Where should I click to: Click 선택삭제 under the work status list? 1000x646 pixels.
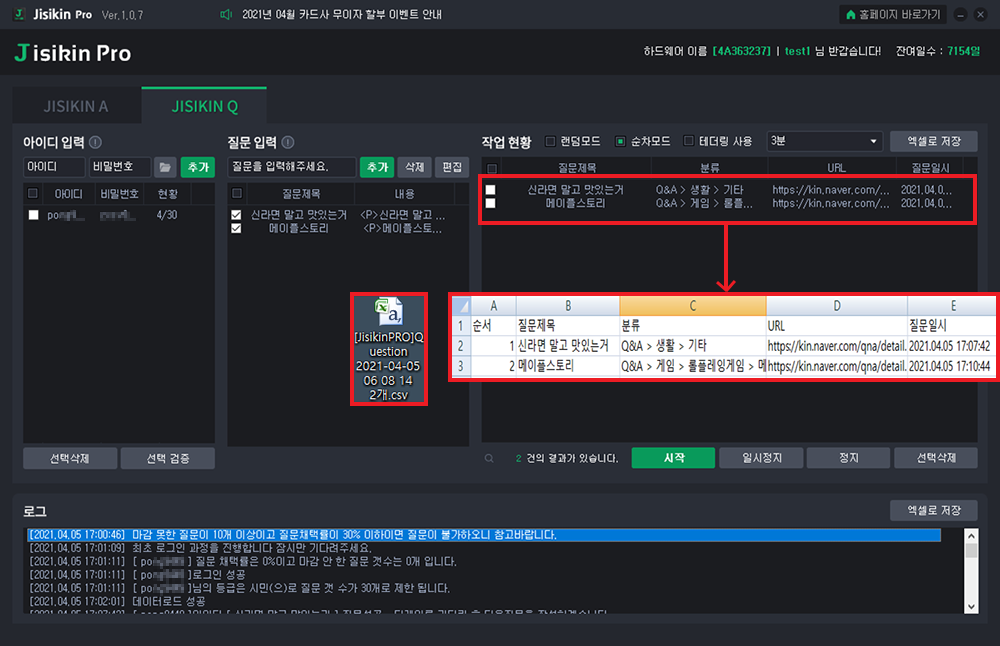coord(936,458)
